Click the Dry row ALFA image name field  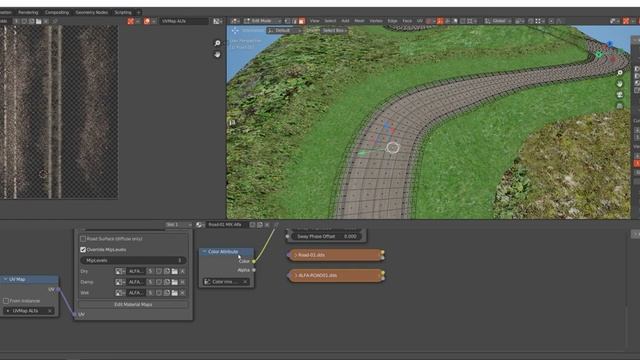tap(136, 271)
